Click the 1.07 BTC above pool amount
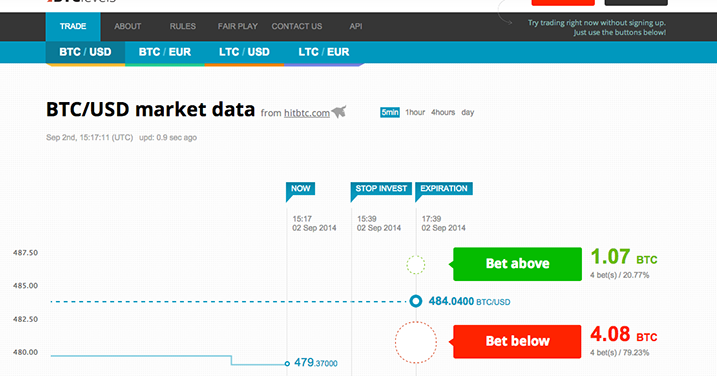The image size is (717, 376). coord(624,257)
